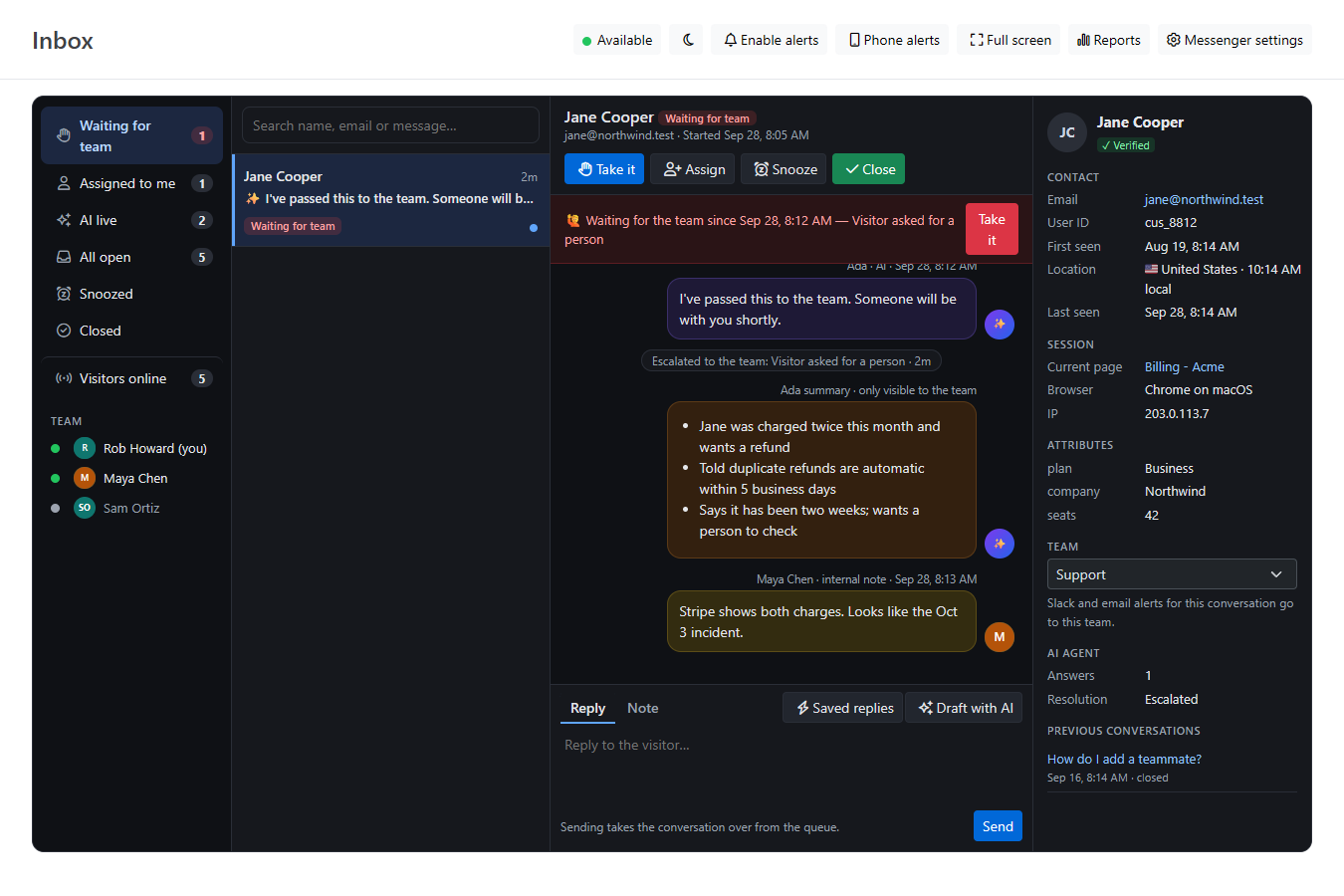Focus the search name, email or message field
Image resolution: width=1344 pixels, height=896 pixels.
tap(390, 125)
